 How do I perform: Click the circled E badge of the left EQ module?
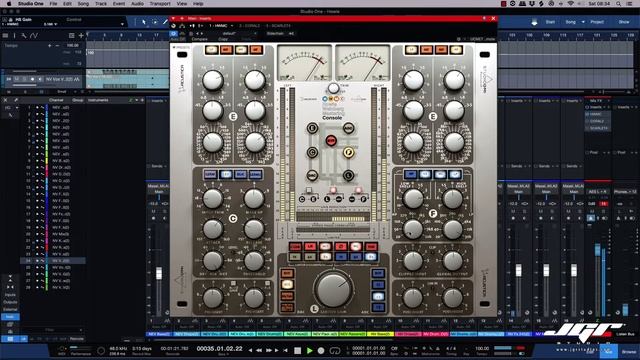point(233,116)
